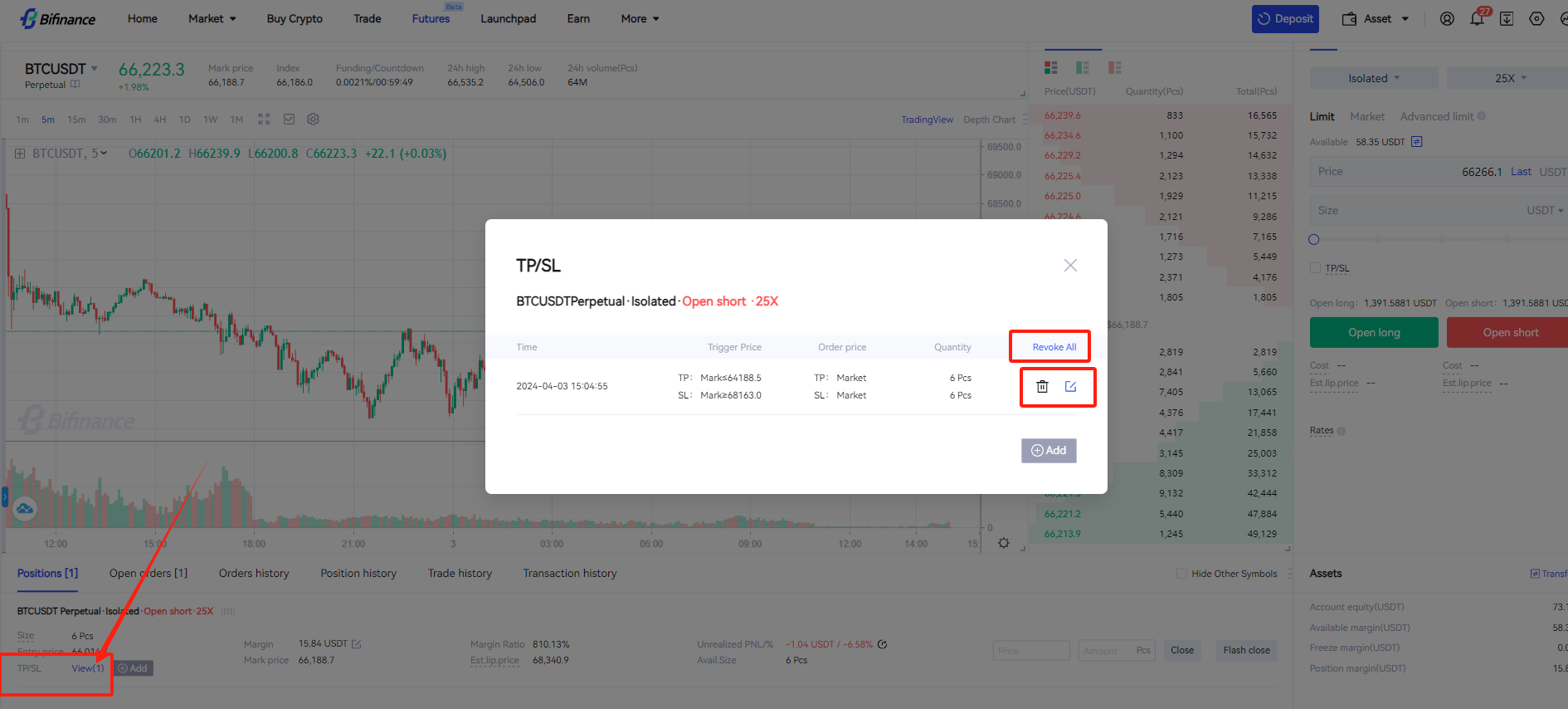Screen dimensions: 1568x709
Task: Switch to the Orders history tab
Action: pyautogui.click(x=254, y=574)
